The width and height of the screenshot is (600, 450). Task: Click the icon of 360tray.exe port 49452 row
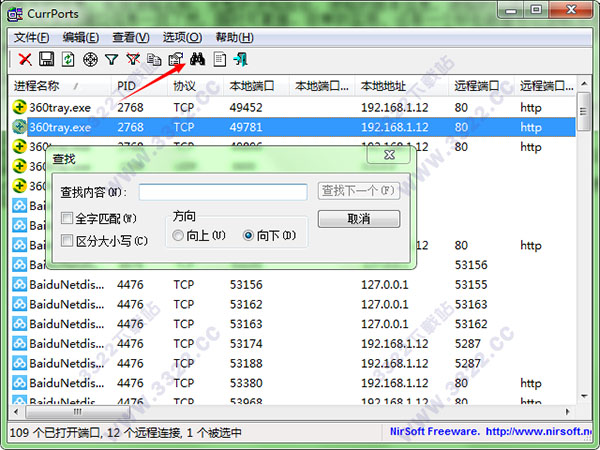[19, 107]
